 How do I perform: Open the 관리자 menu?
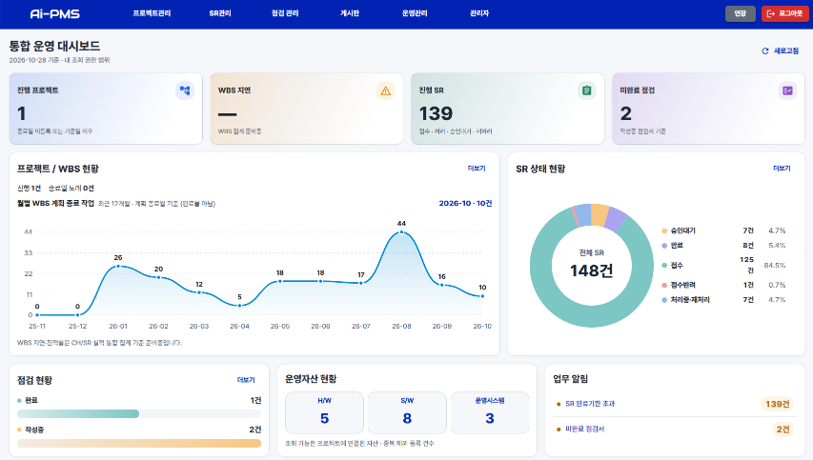(x=479, y=13)
